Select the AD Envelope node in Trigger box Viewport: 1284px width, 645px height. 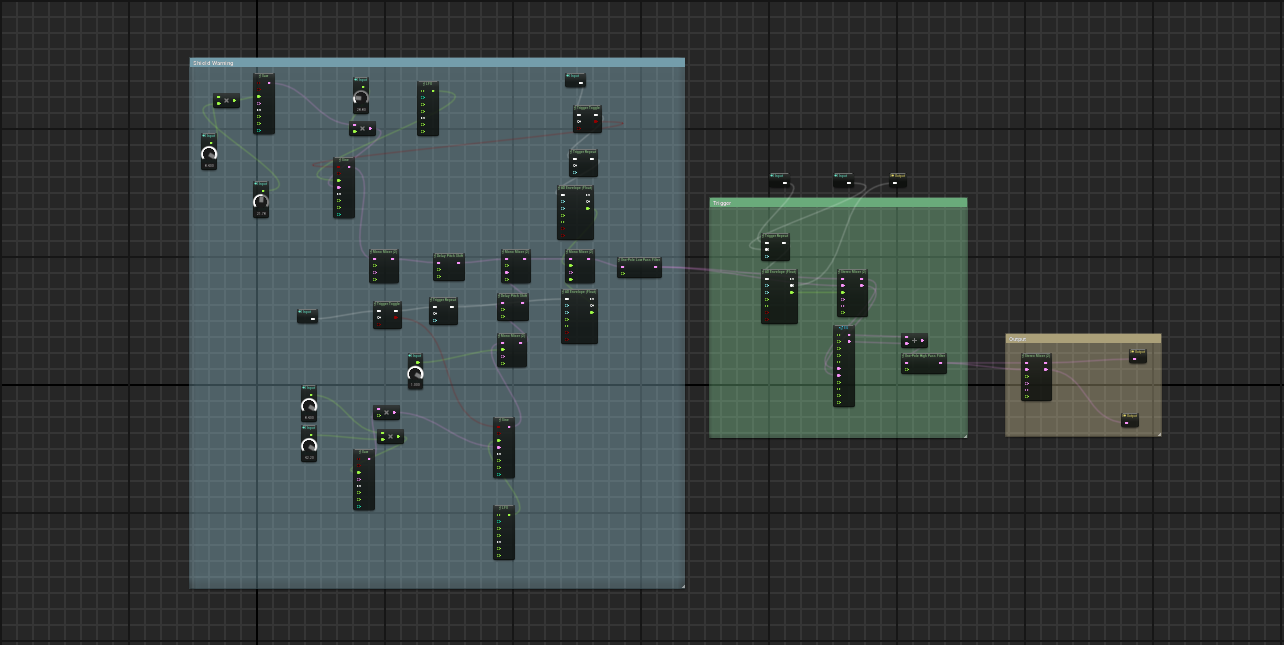pyautogui.click(x=779, y=296)
